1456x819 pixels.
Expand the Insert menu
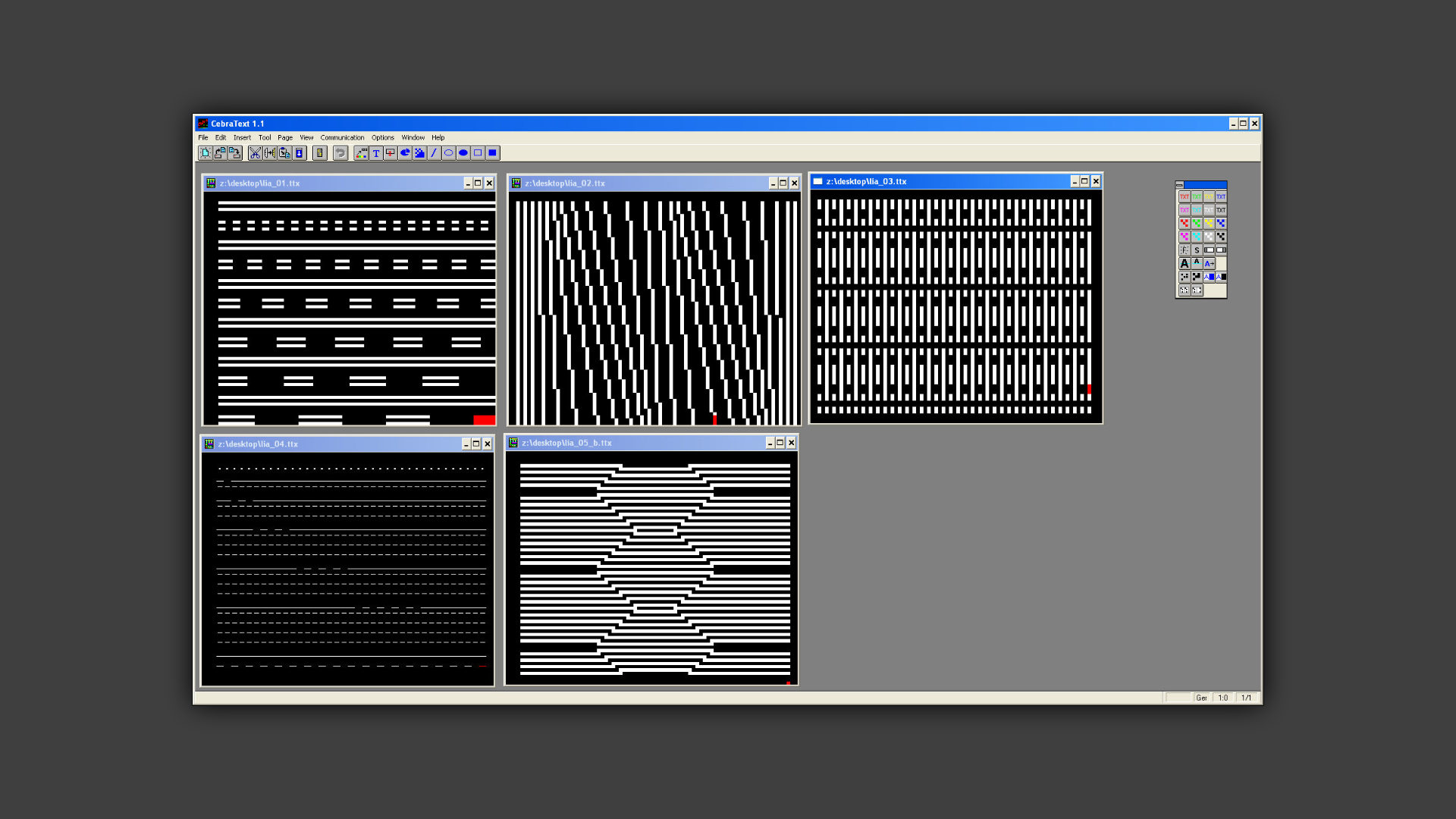pos(242,138)
